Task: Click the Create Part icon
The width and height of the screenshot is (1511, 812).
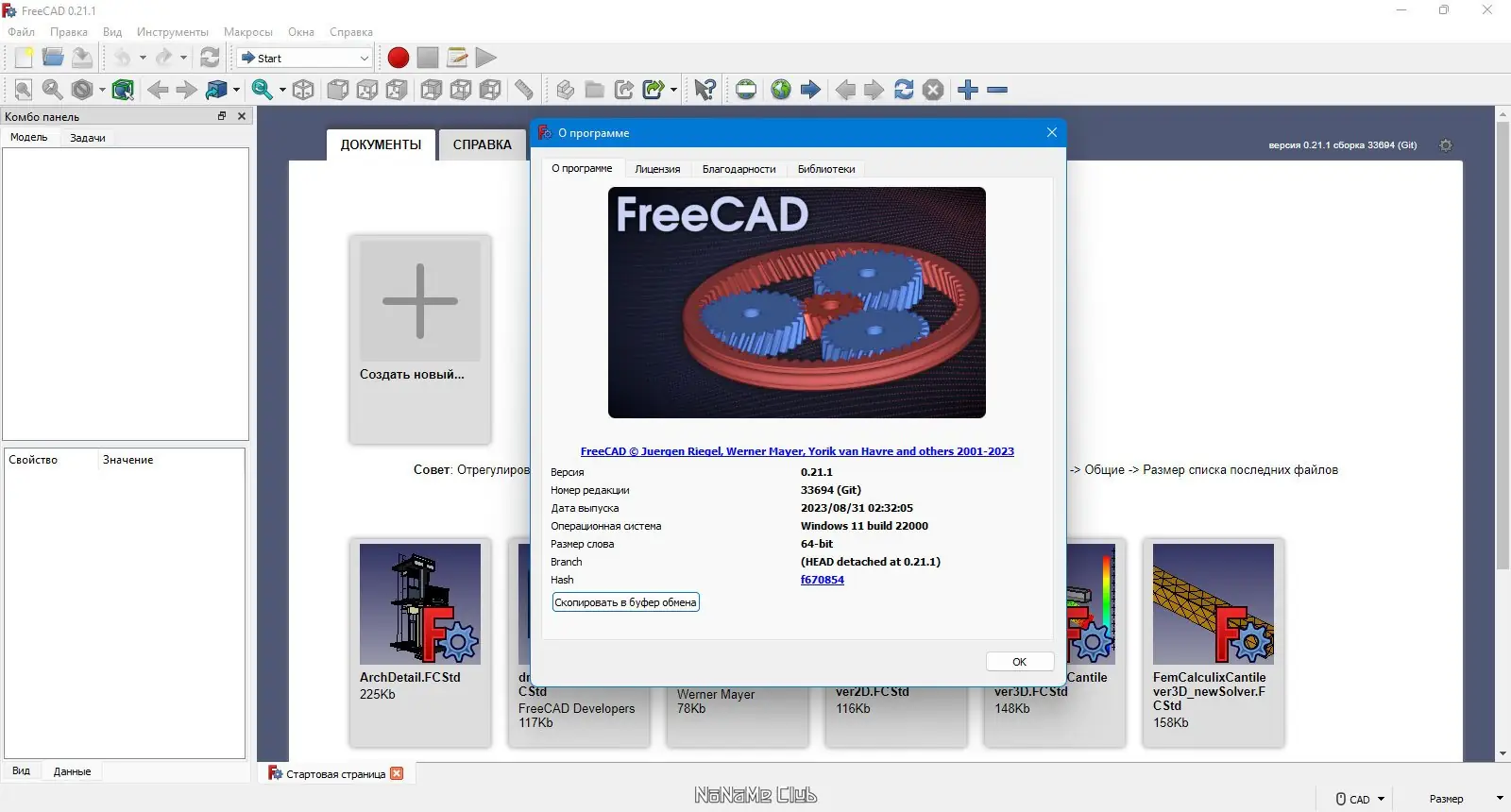Action: pyautogui.click(x=566, y=90)
